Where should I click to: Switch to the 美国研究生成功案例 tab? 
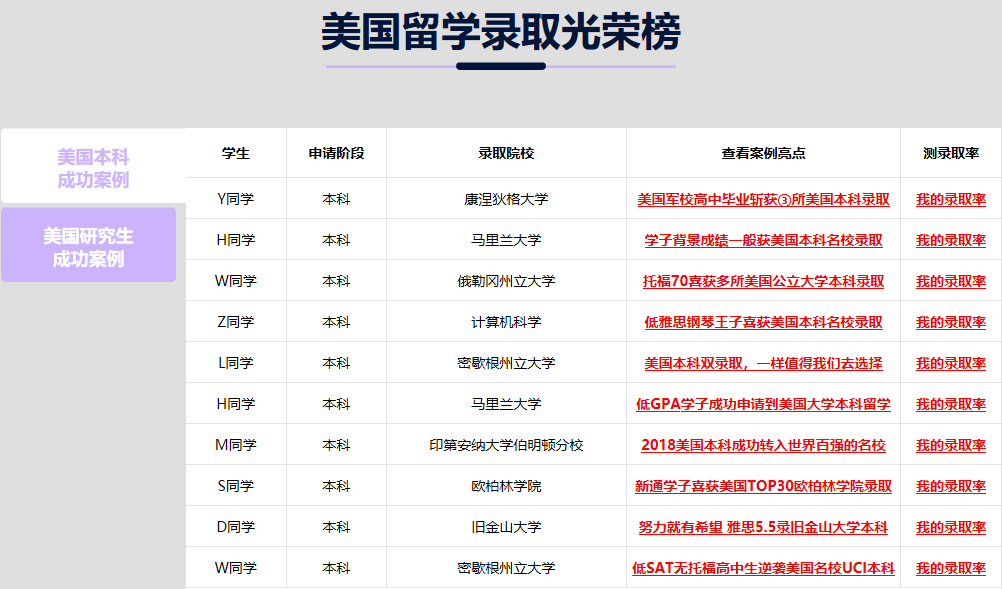point(88,246)
